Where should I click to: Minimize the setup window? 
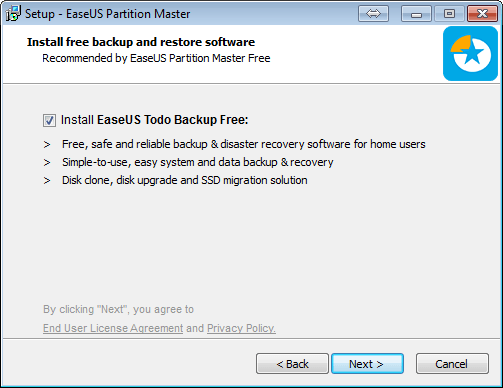click(416, 14)
